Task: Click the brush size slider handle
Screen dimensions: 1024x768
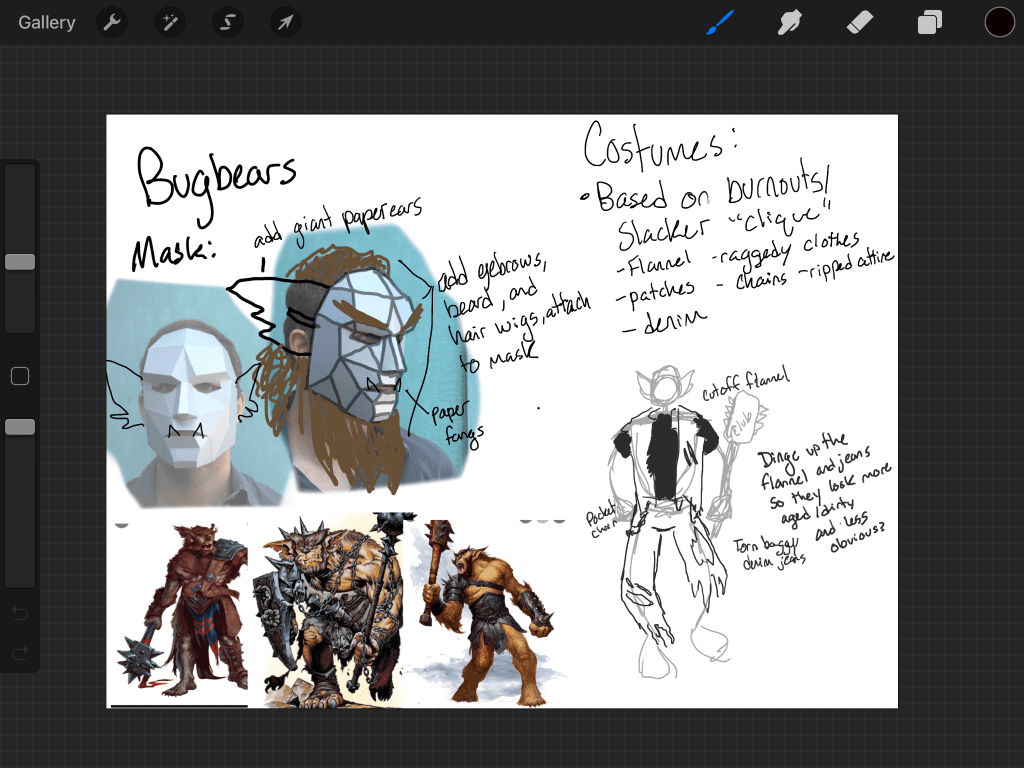Action: (20, 262)
